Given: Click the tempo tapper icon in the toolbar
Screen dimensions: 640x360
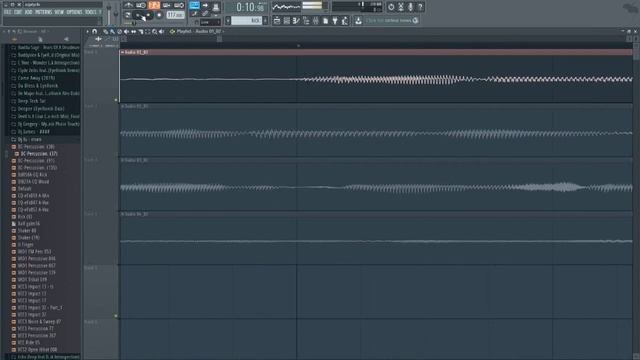Looking at the screenshot, I should click(344, 20).
